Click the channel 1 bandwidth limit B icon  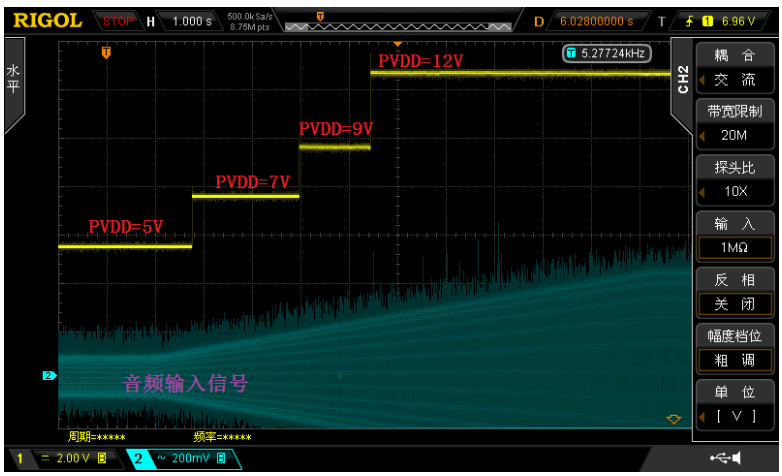click(102, 458)
